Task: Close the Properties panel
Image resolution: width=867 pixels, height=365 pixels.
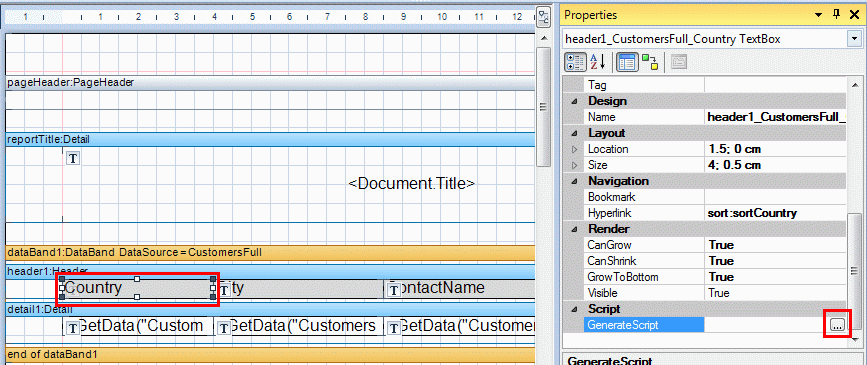Action: (854, 15)
